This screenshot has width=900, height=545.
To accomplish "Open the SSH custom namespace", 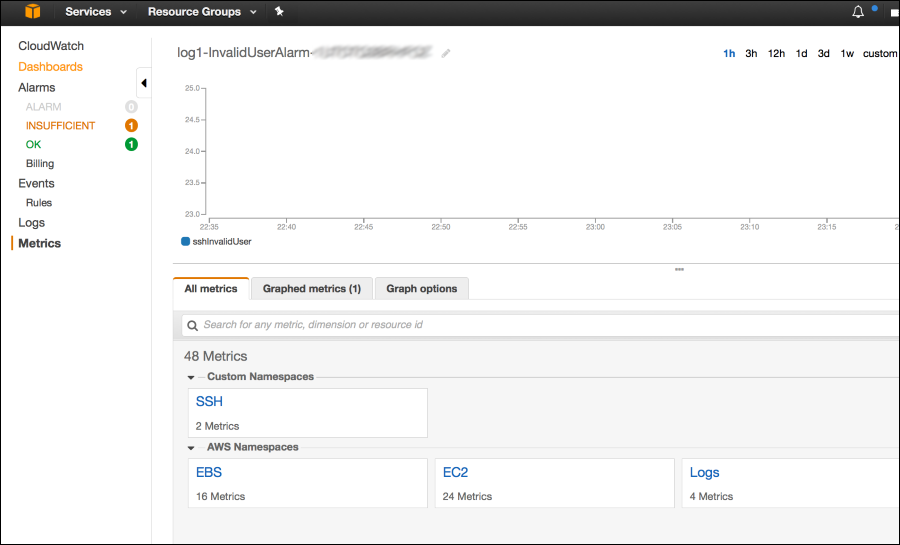I will click(209, 402).
